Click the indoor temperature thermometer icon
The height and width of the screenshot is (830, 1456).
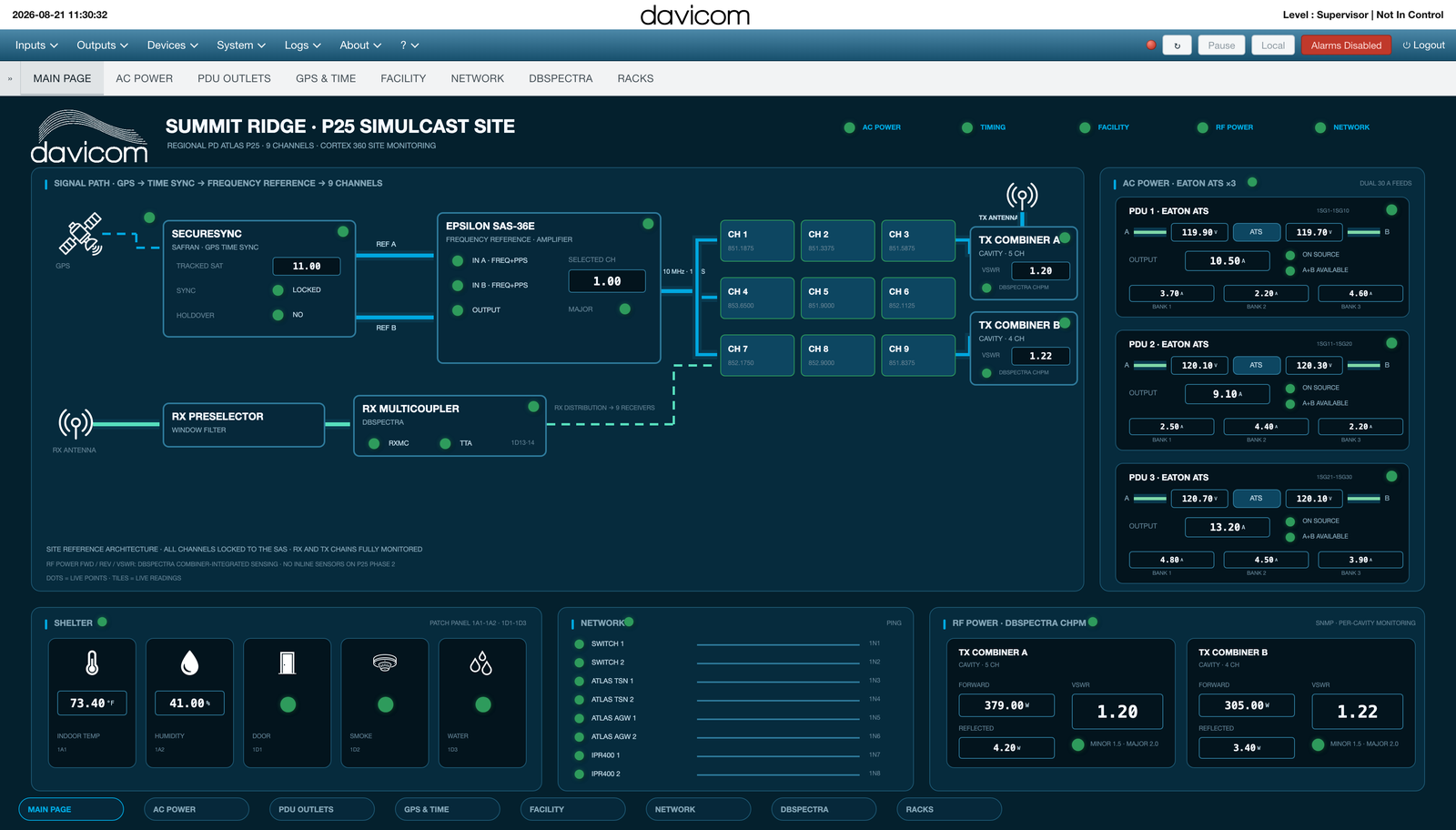pos(92,663)
